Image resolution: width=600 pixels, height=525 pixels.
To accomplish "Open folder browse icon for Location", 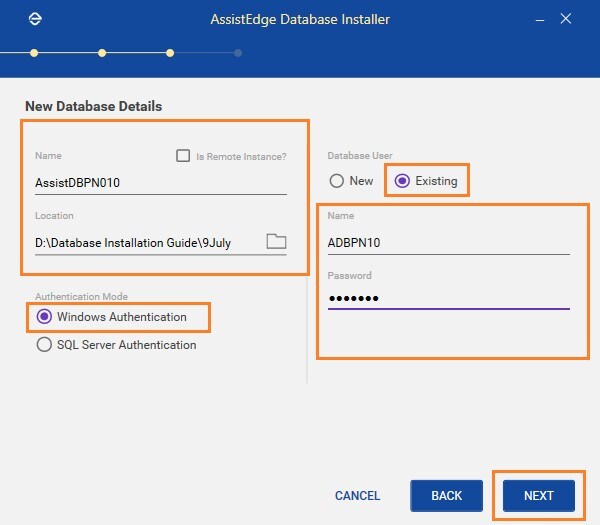I will pos(276,241).
